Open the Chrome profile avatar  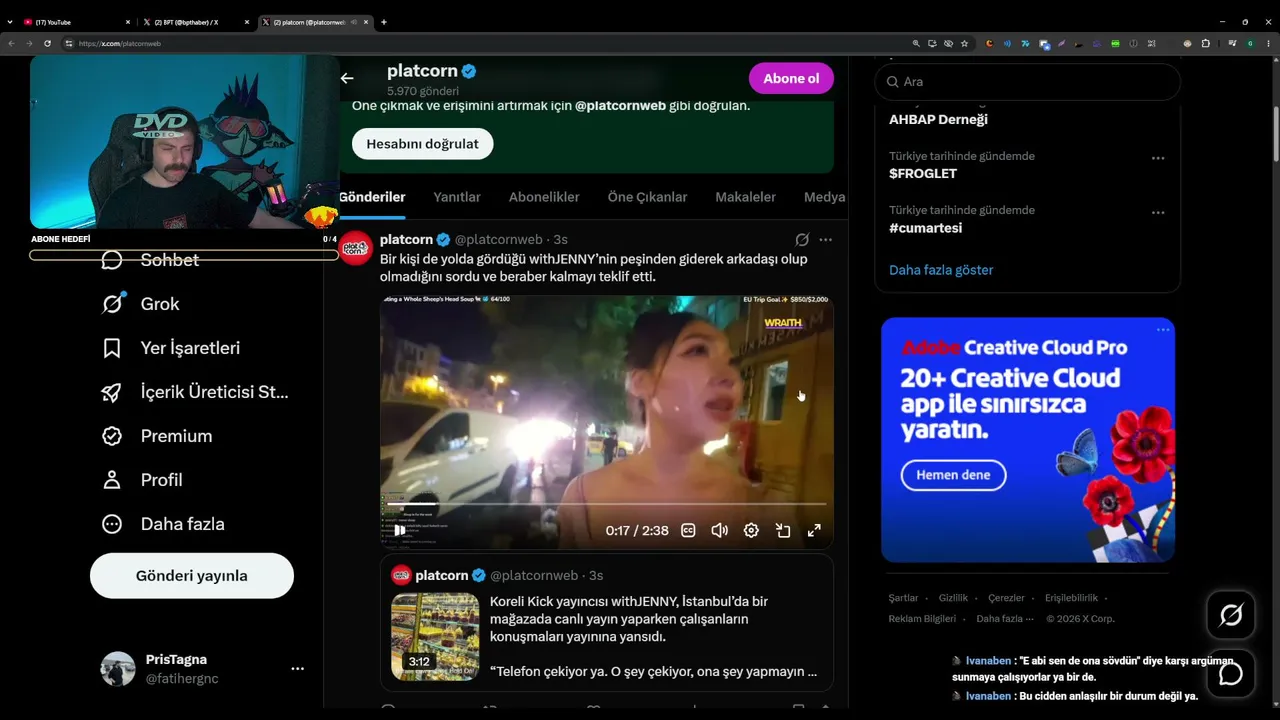point(1249,44)
